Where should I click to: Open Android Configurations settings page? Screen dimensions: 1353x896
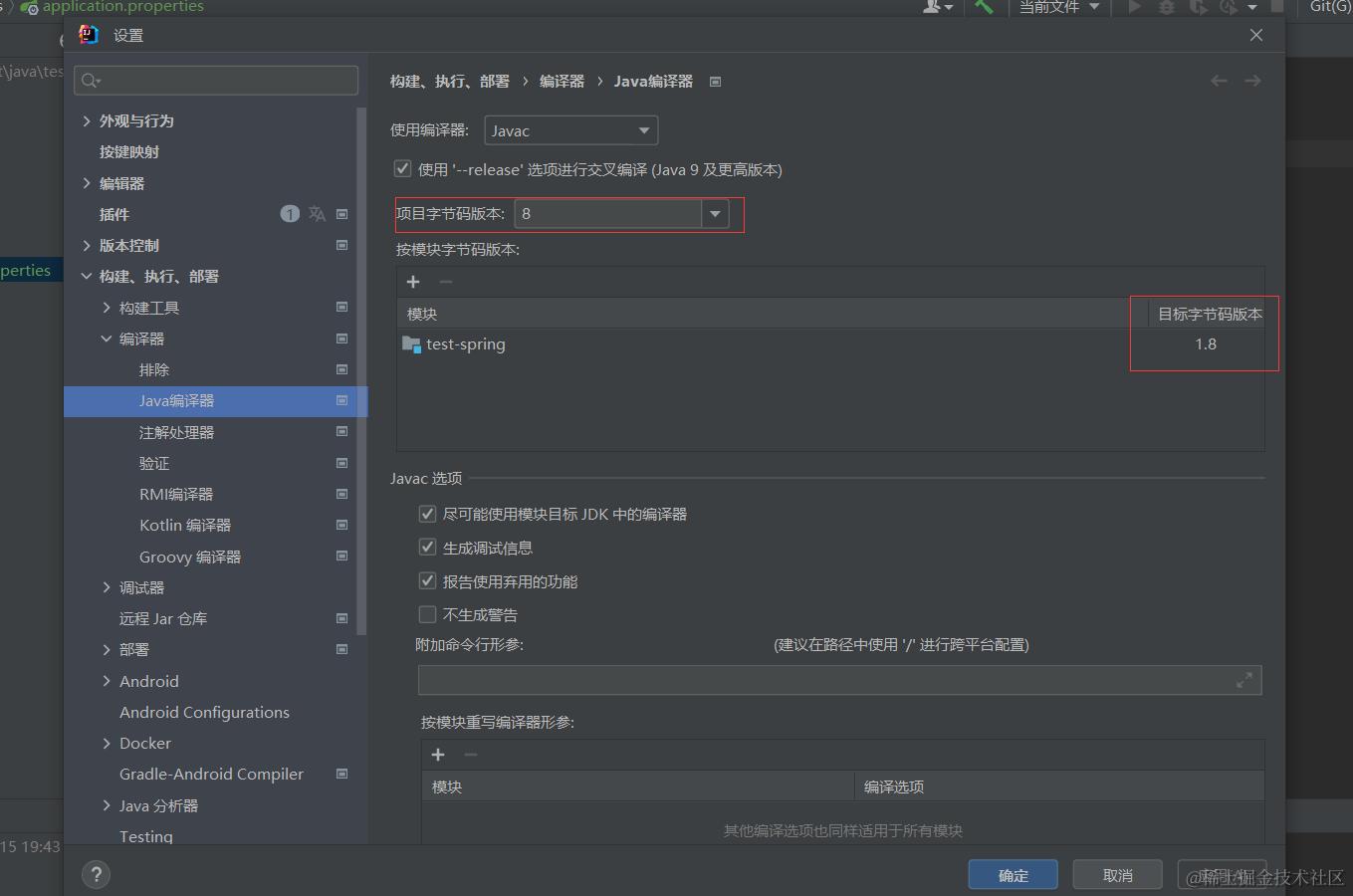tap(204, 712)
